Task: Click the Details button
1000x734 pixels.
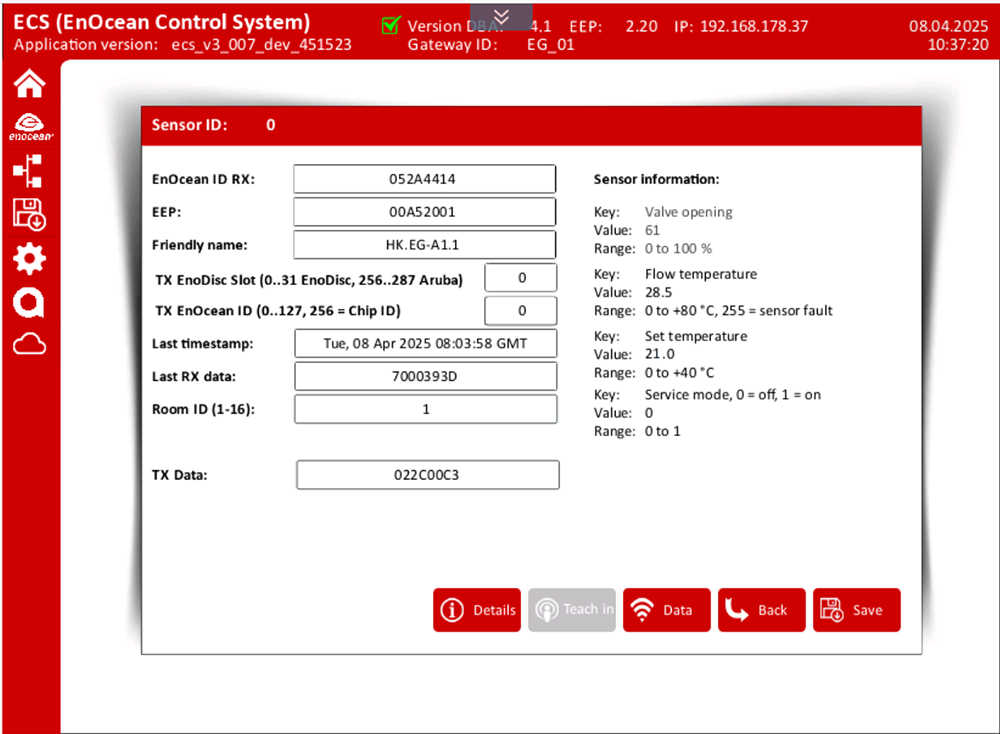Action: point(477,610)
